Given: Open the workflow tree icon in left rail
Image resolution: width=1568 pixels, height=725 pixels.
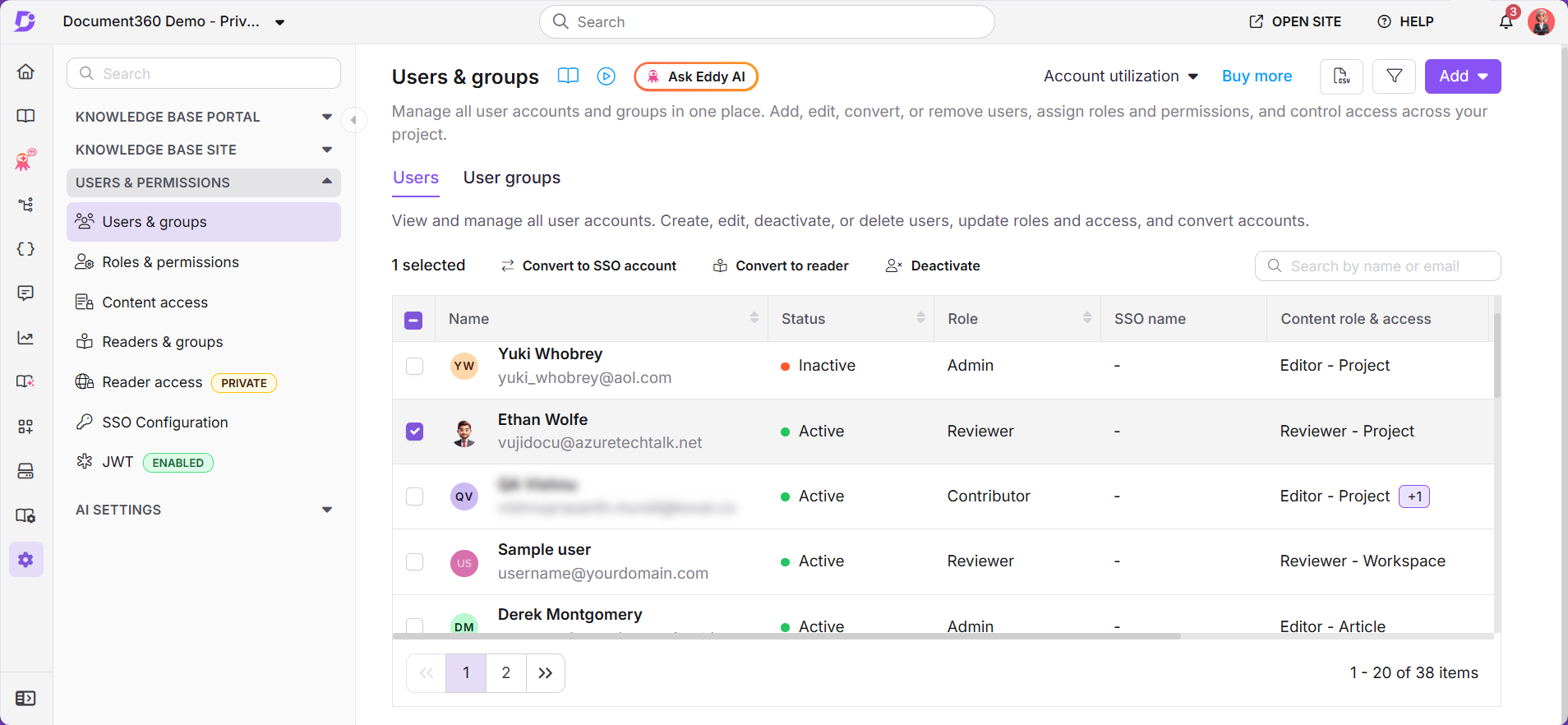Looking at the screenshot, I should pos(25,205).
